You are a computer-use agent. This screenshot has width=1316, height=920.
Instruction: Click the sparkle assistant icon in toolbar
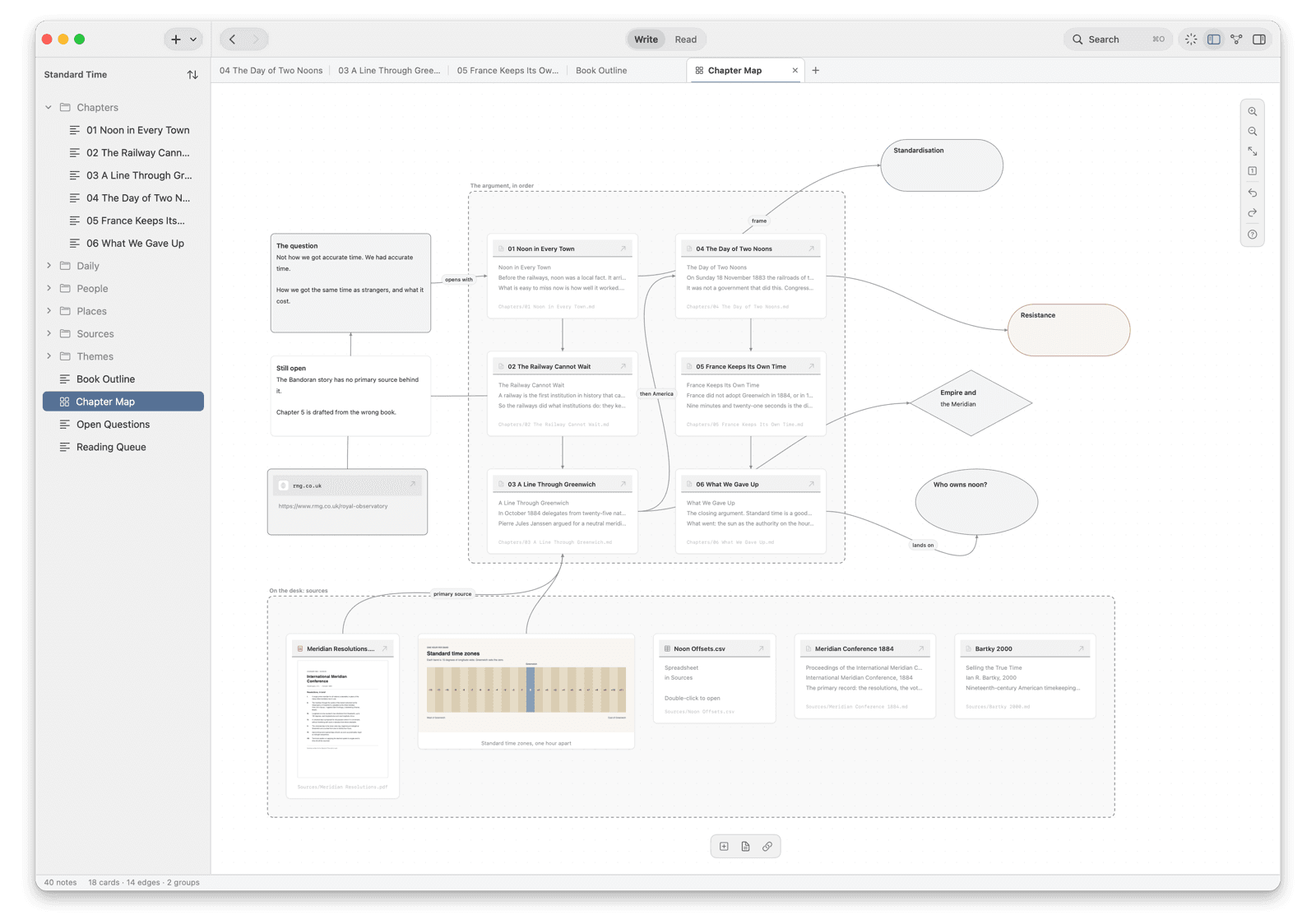click(1191, 39)
